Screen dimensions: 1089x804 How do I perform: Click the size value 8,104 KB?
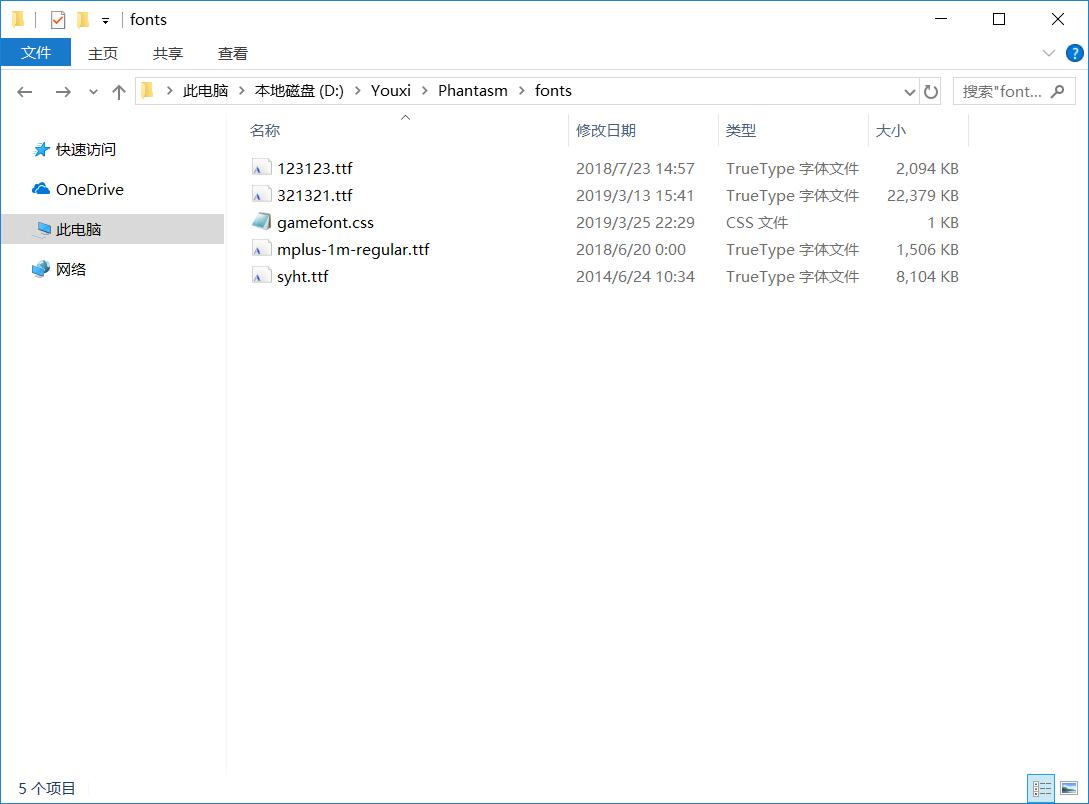(927, 277)
